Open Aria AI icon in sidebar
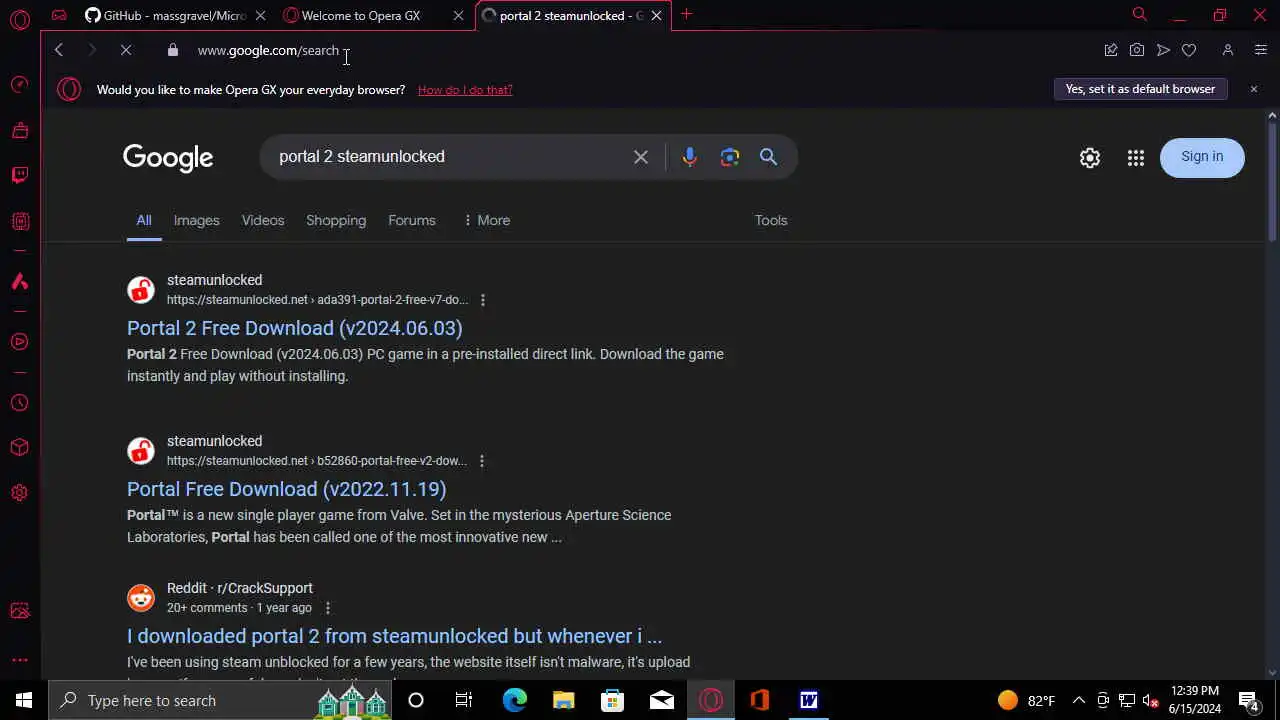Screen dimensions: 1280x720 (19, 281)
